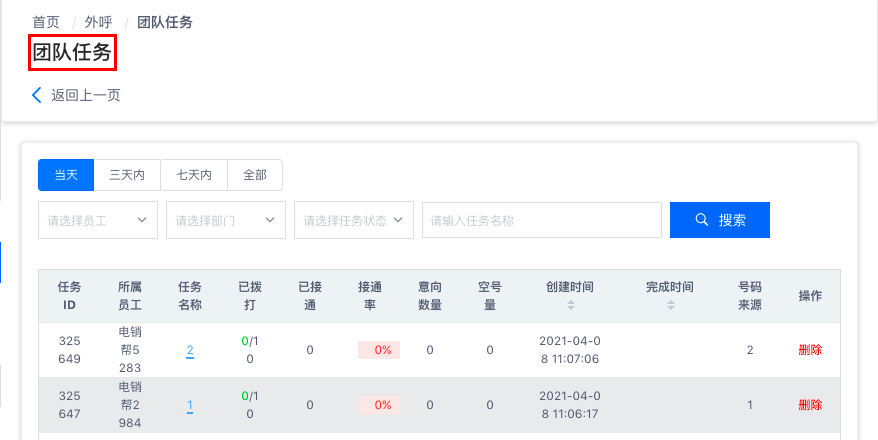Focus the 请输入任务名称 input field

pos(541,220)
